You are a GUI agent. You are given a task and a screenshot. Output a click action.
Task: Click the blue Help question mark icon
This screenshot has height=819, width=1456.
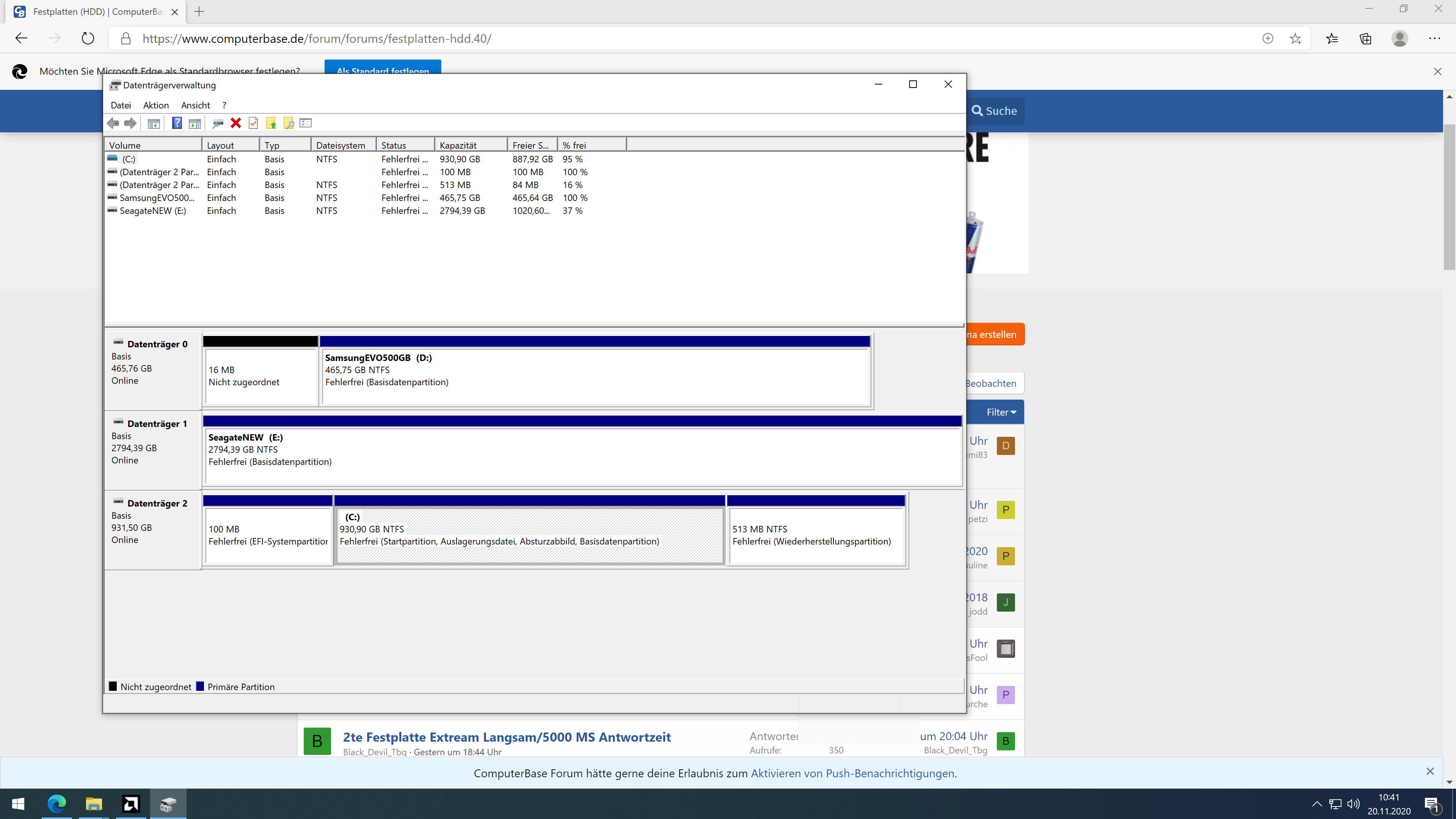(x=177, y=123)
